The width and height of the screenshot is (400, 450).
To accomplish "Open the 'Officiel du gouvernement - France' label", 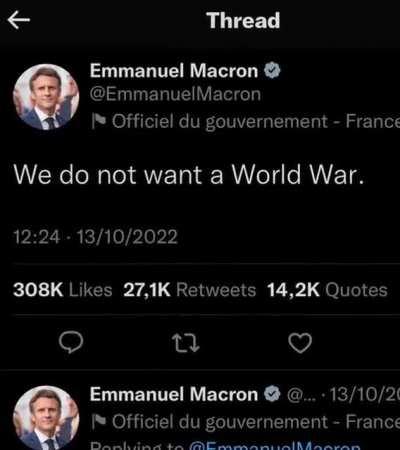I will tap(256, 121).
